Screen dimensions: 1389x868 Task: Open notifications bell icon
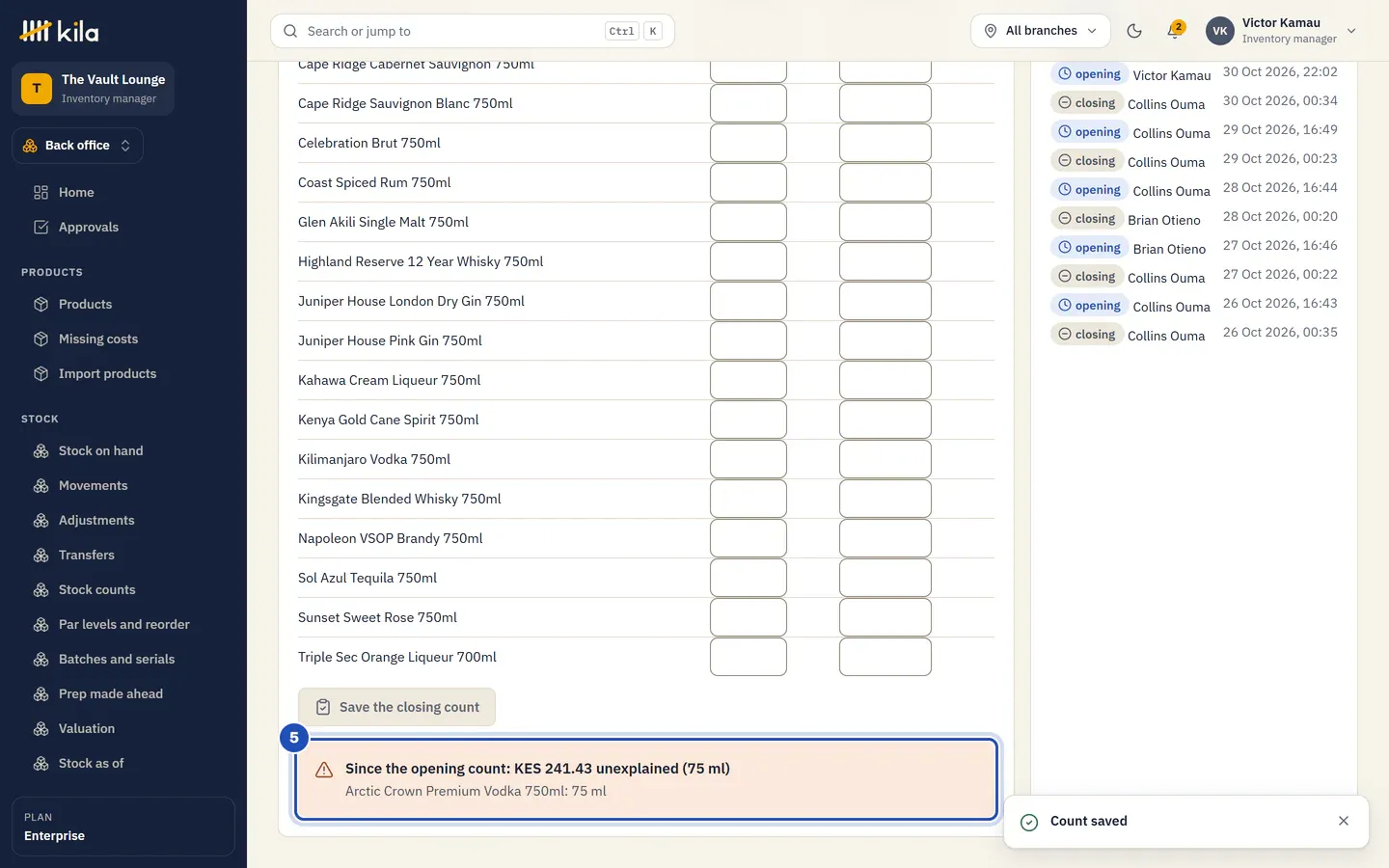pos(1174,31)
